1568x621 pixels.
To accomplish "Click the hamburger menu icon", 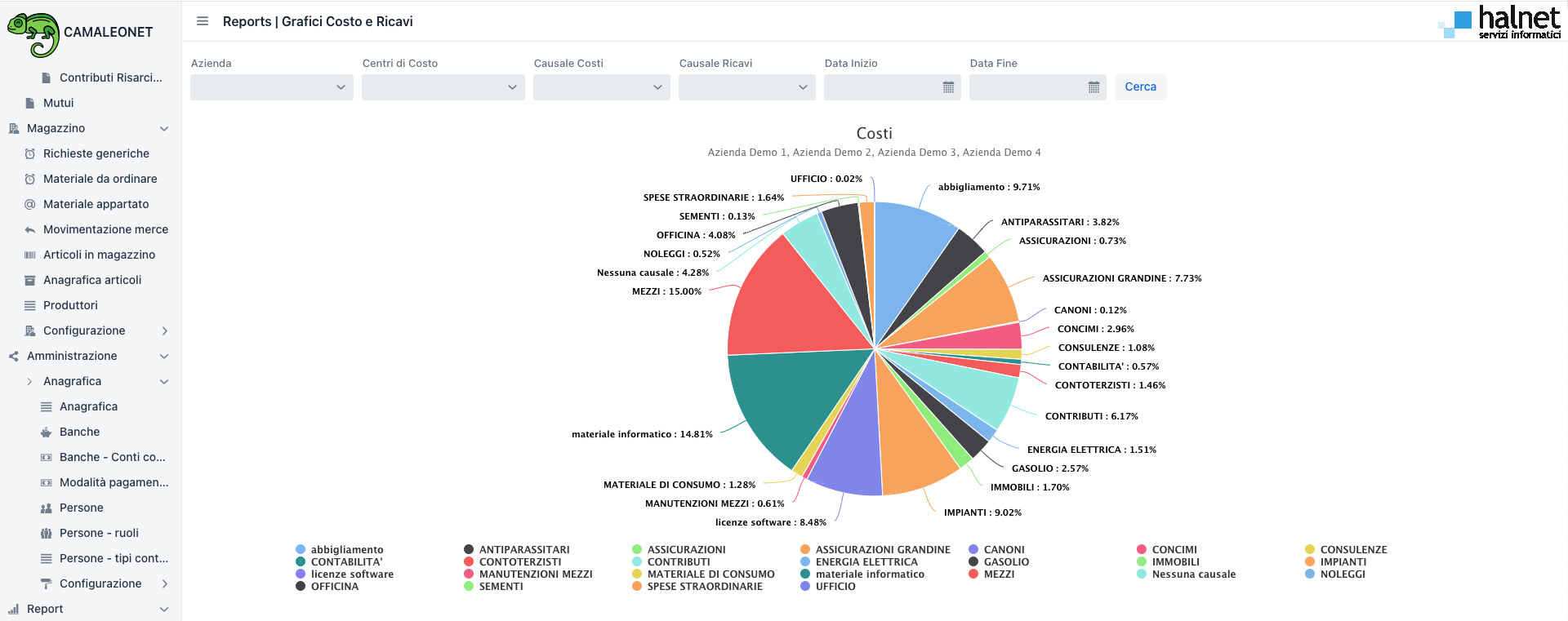I will [203, 21].
